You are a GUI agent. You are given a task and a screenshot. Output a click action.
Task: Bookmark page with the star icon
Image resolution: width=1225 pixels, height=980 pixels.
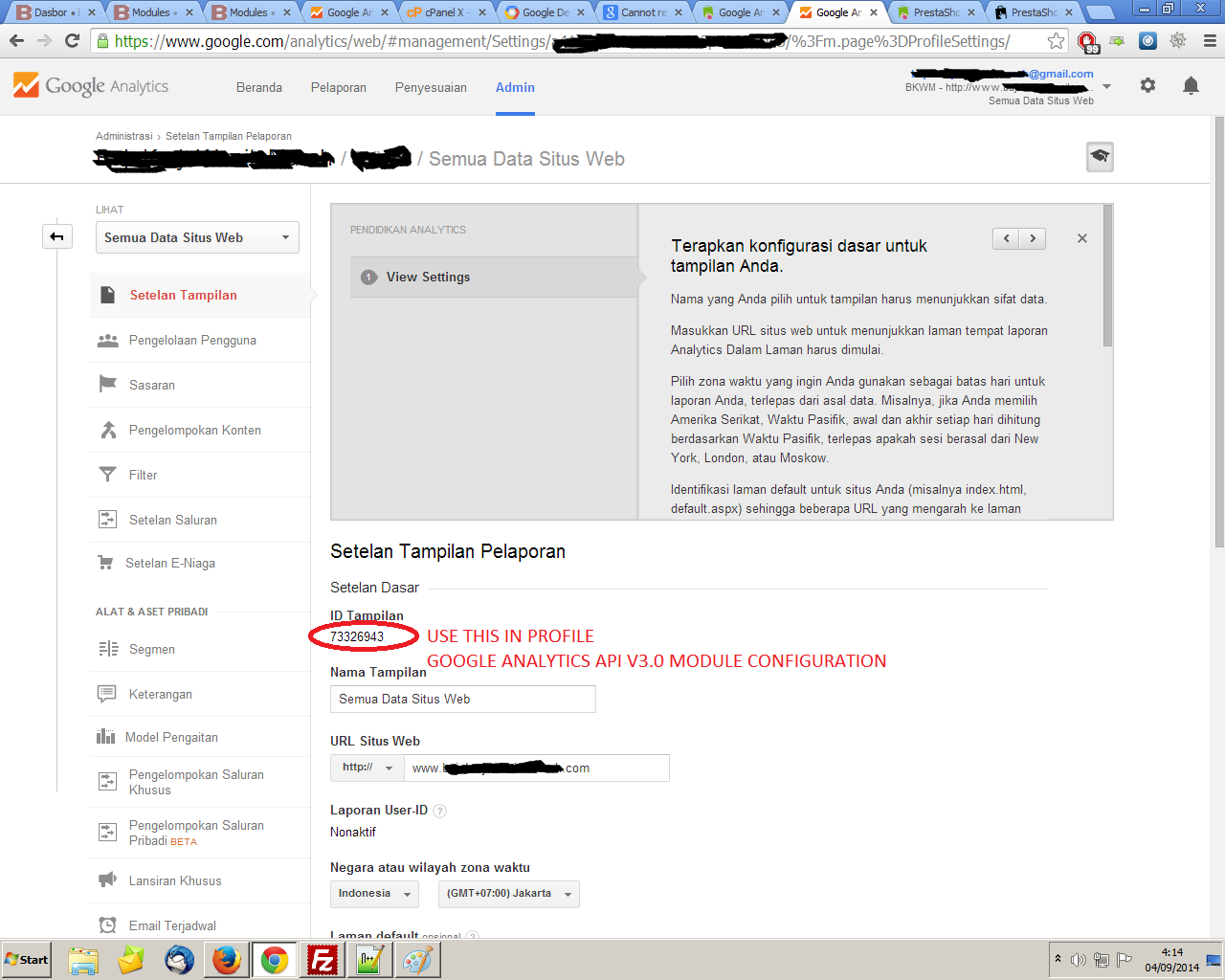coord(1056,40)
